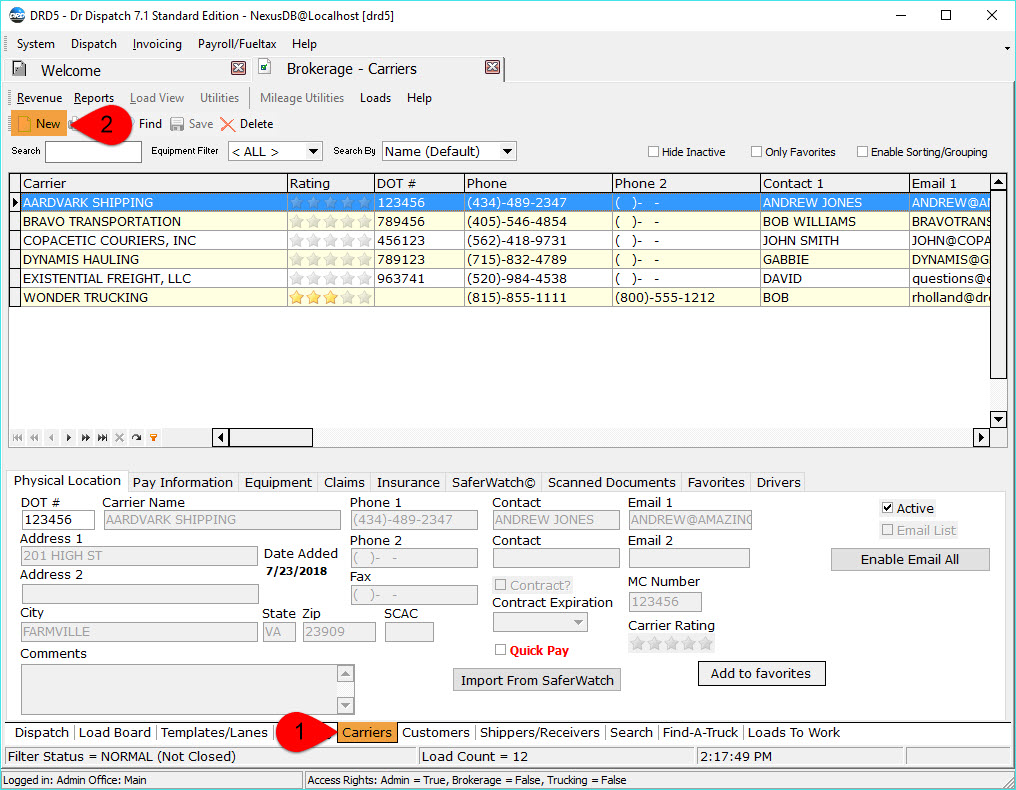Toggle the Hide Inactive checkbox
The height and width of the screenshot is (790, 1016).
click(653, 152)
